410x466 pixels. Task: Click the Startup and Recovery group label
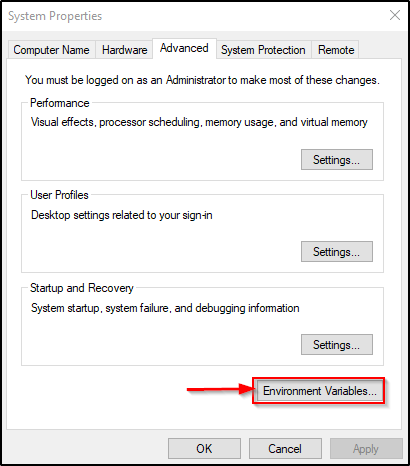click(x=82, y=288)
